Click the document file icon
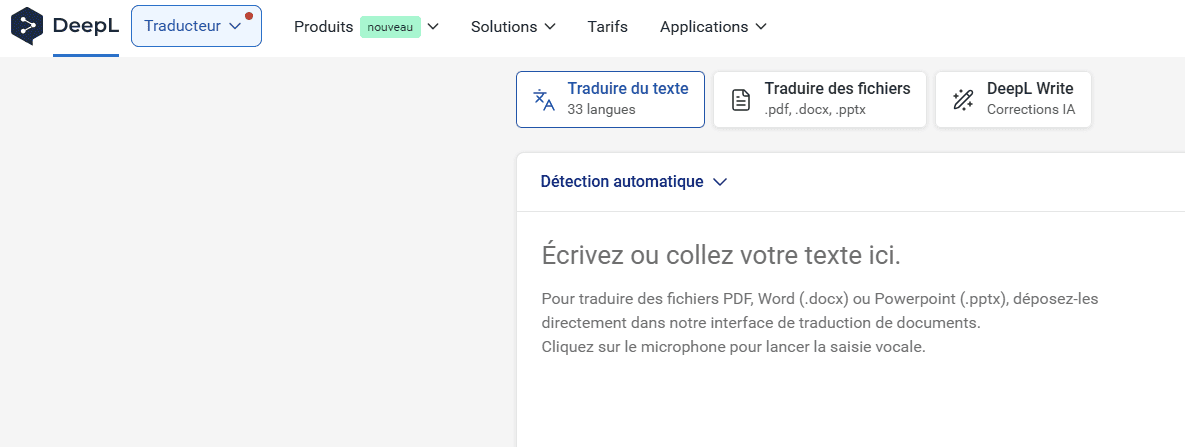 click(741, 100)
